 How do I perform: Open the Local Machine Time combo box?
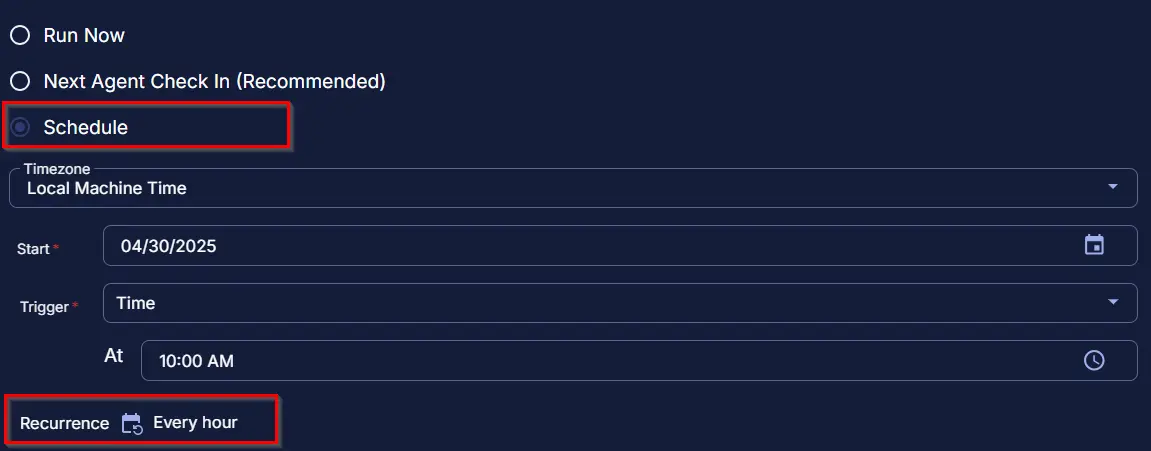(573, 188)
